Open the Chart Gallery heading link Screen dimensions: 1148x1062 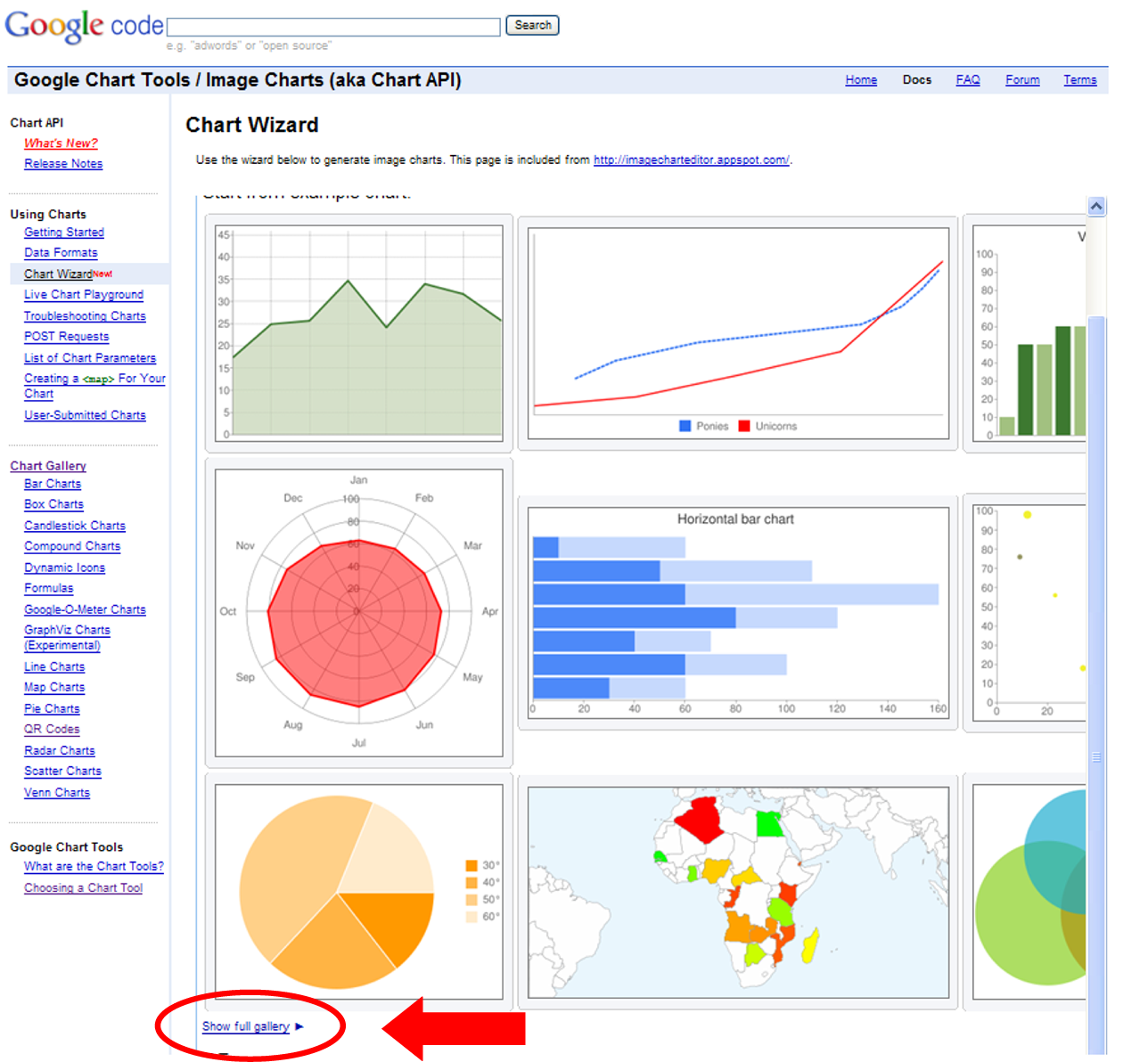click(48, 465)
